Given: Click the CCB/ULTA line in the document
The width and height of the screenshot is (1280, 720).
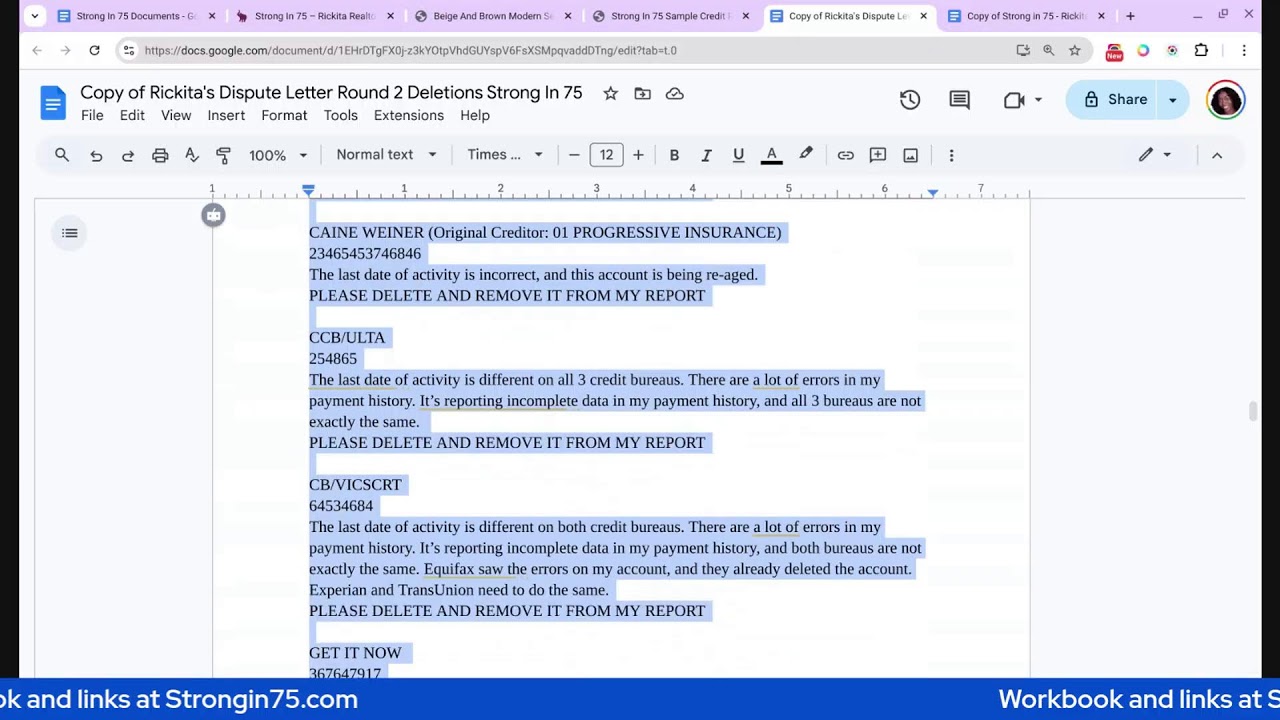Looking at the screenshot, I should (347, 337).
